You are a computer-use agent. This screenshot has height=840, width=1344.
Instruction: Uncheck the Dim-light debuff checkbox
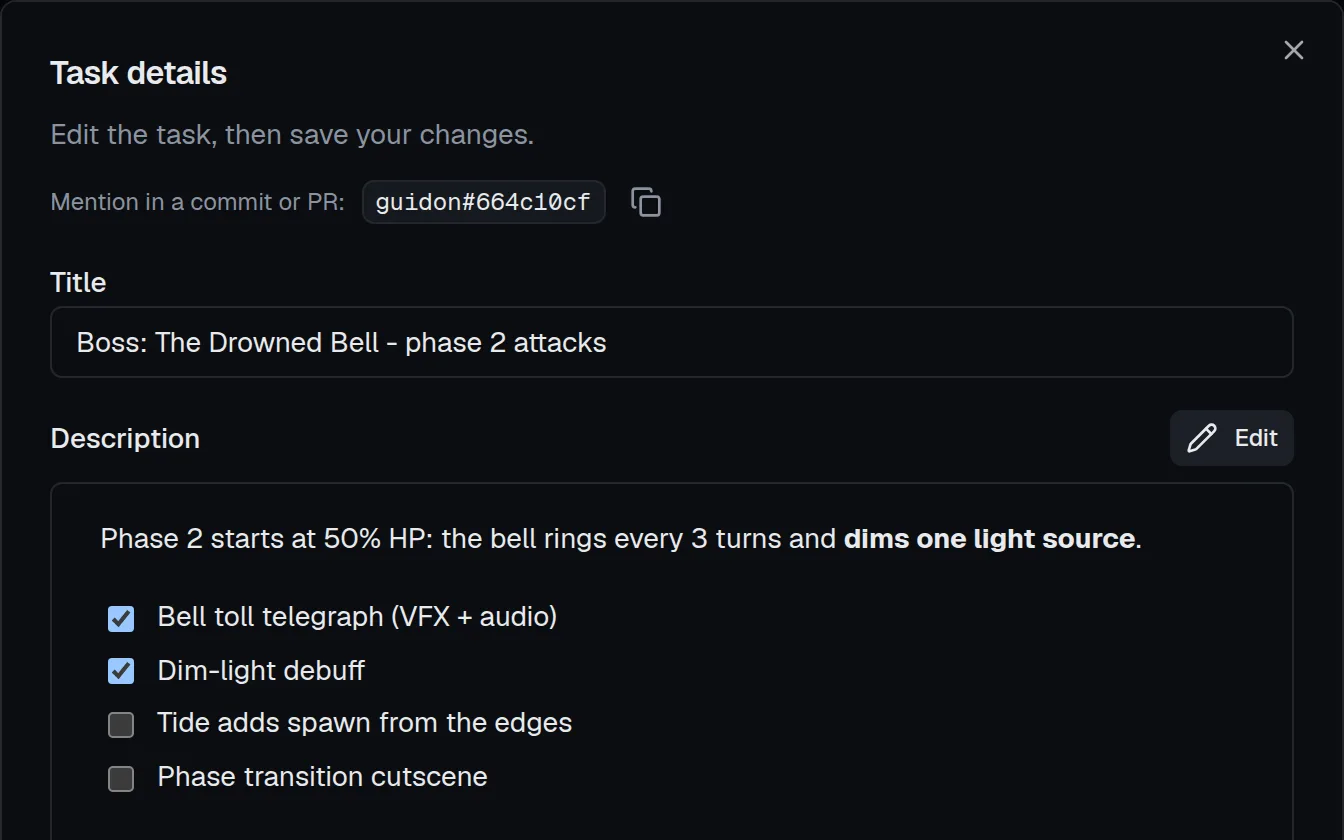(121, 671)
